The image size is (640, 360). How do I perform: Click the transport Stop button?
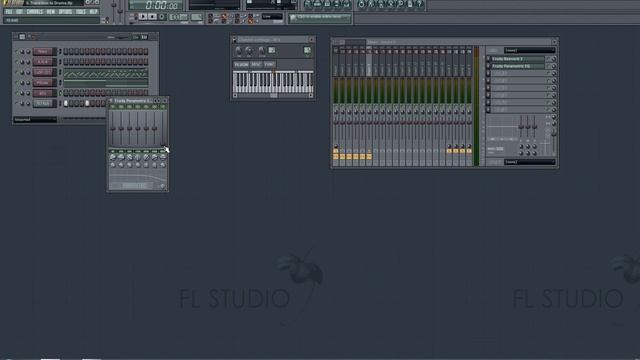(x=152, y=17)
